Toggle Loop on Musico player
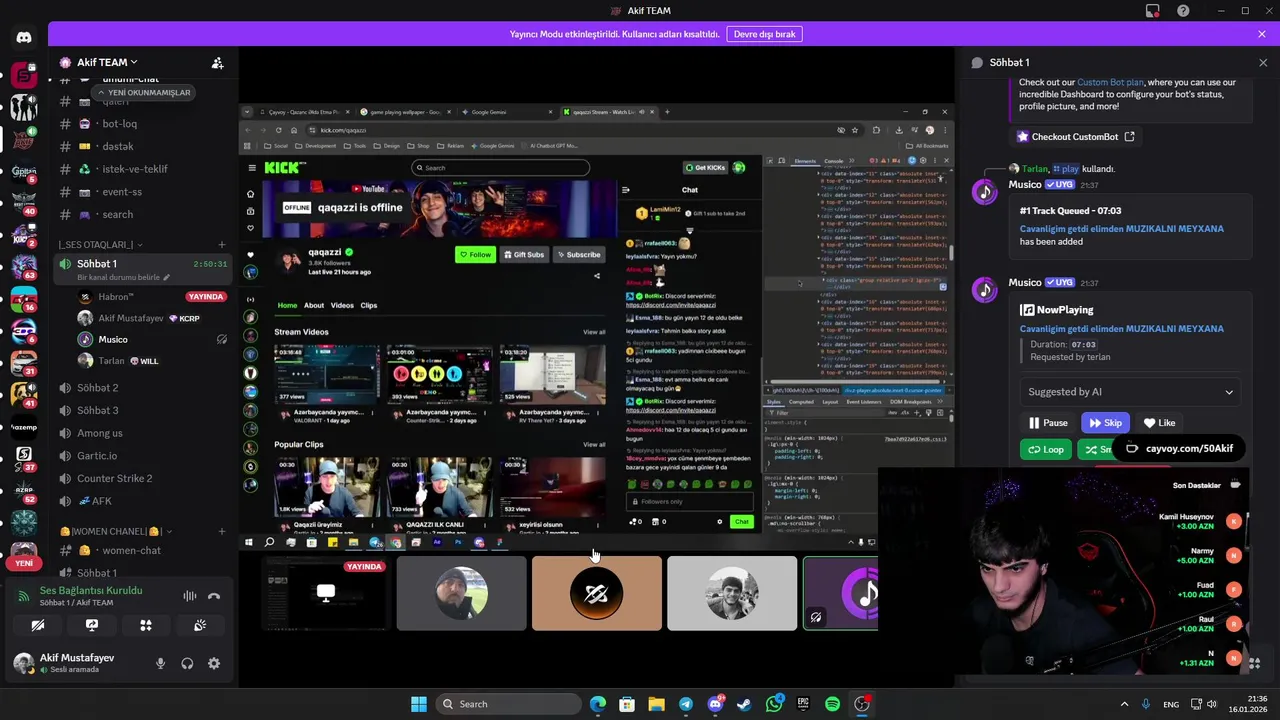 (x=1046, y=450)
